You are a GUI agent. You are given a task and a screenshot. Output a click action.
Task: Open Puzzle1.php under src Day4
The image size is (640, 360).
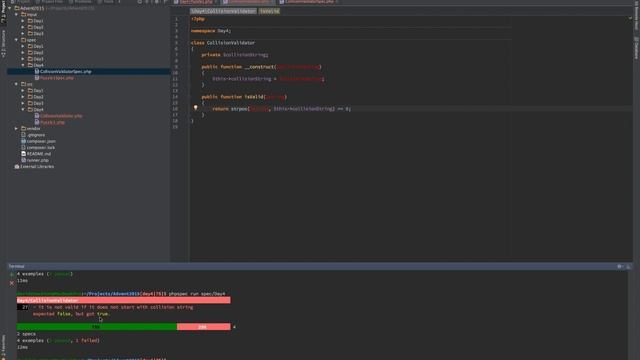click(52, 122)
